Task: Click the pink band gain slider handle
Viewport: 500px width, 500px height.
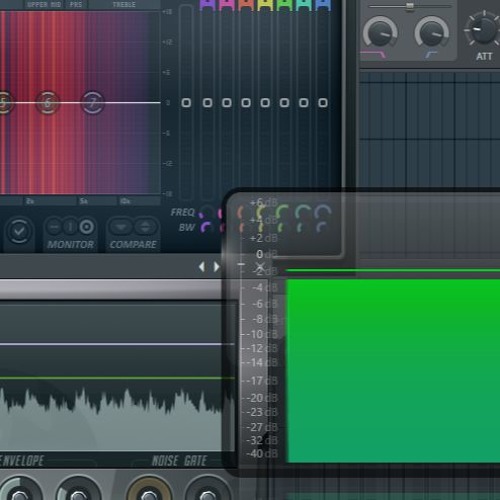Action: tap(227, 103)
